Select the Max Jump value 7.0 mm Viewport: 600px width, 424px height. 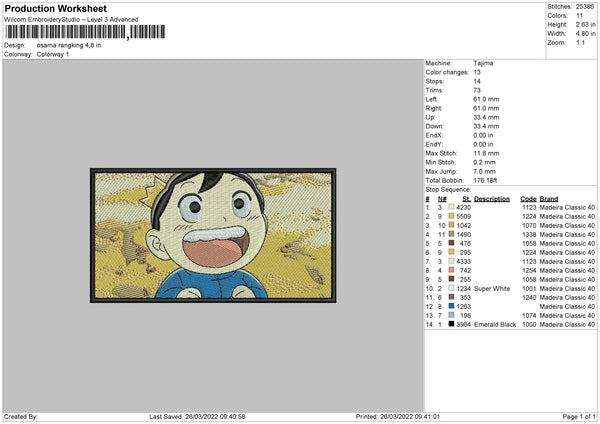484,171
